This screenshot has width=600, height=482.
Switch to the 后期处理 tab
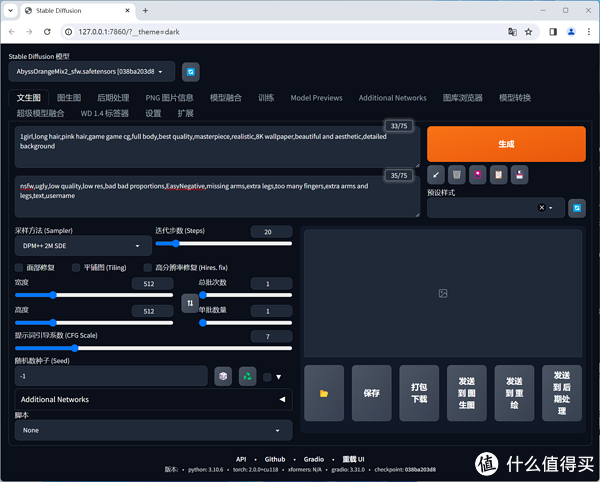coord(113,98)
